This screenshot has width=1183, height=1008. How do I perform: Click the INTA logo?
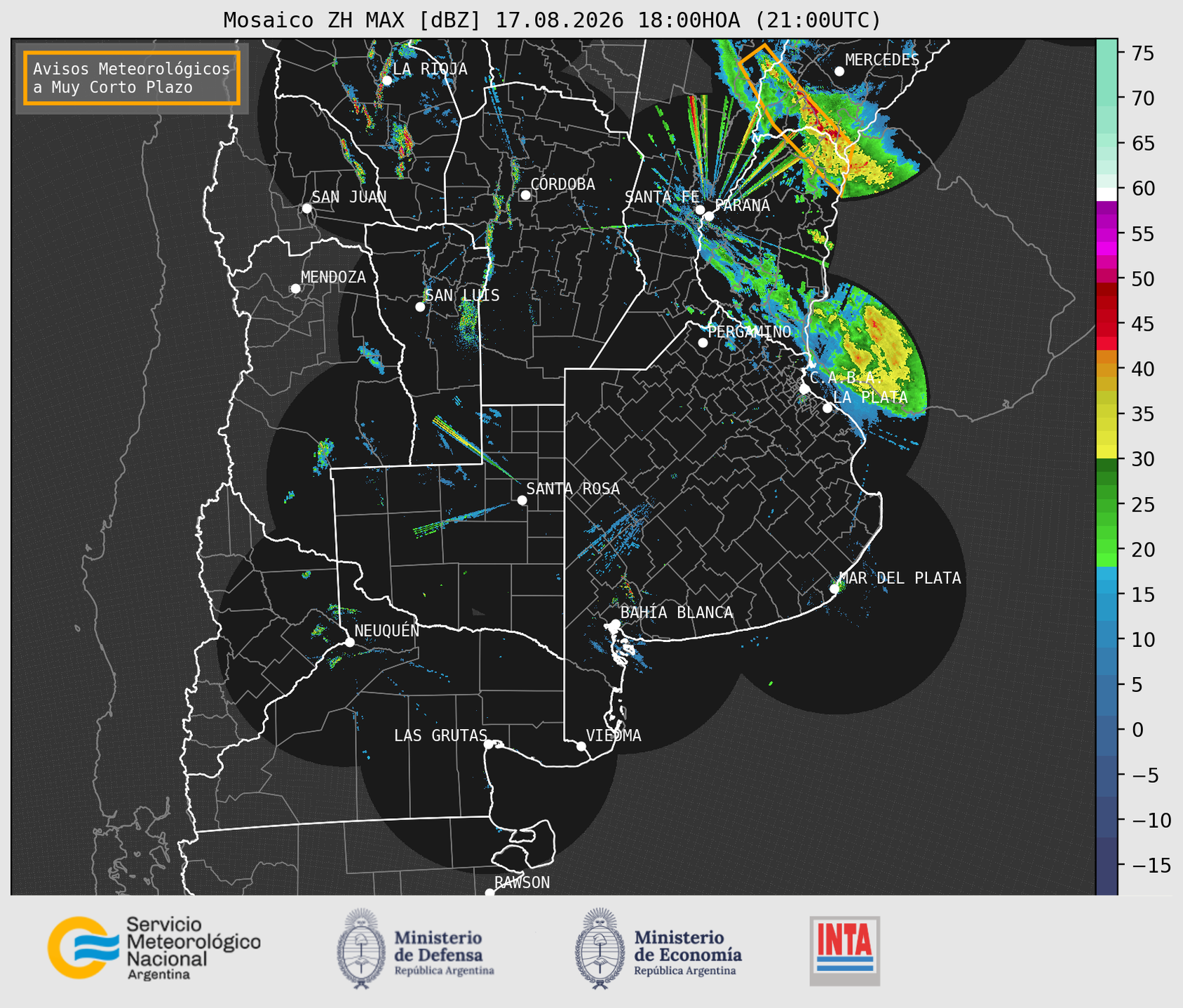tap(845, 951)
